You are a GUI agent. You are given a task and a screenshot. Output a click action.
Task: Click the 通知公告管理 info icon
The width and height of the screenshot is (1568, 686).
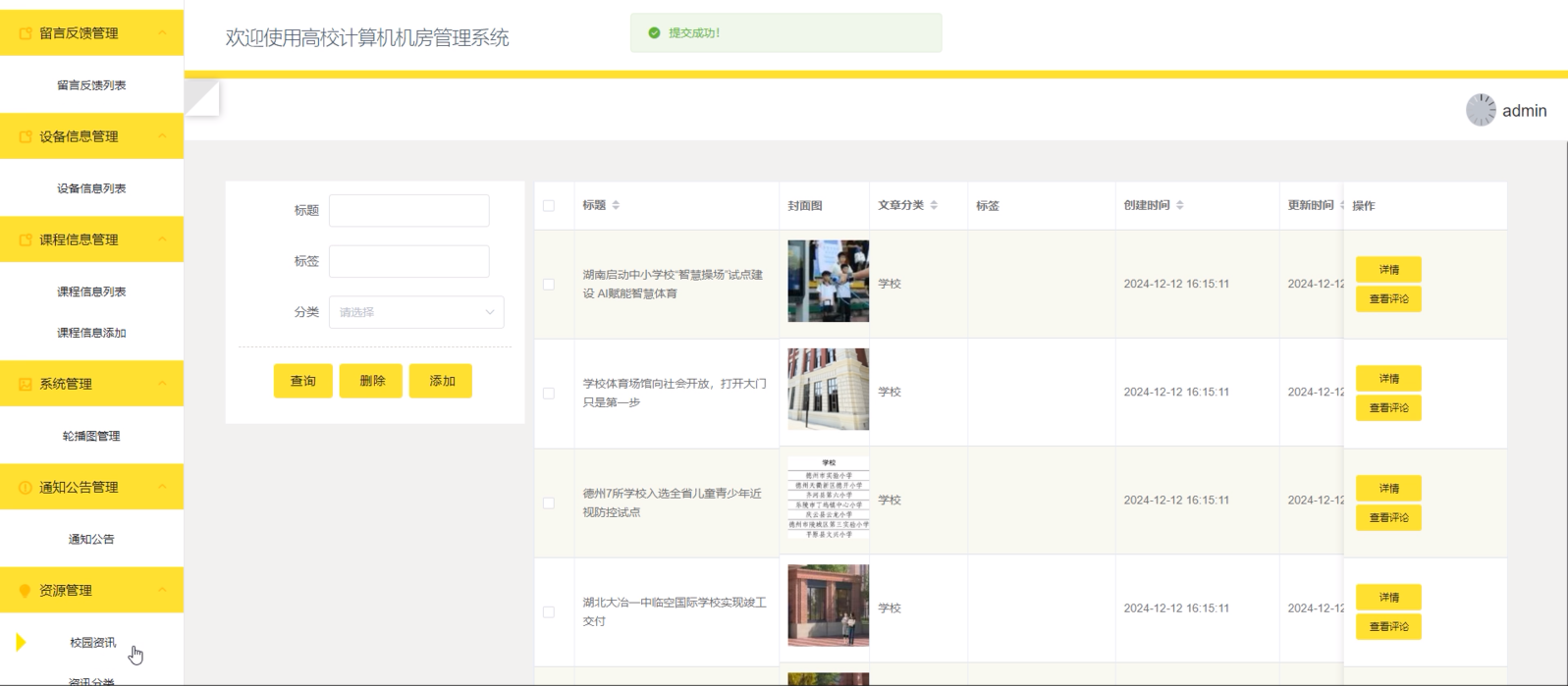pos(26,487)
